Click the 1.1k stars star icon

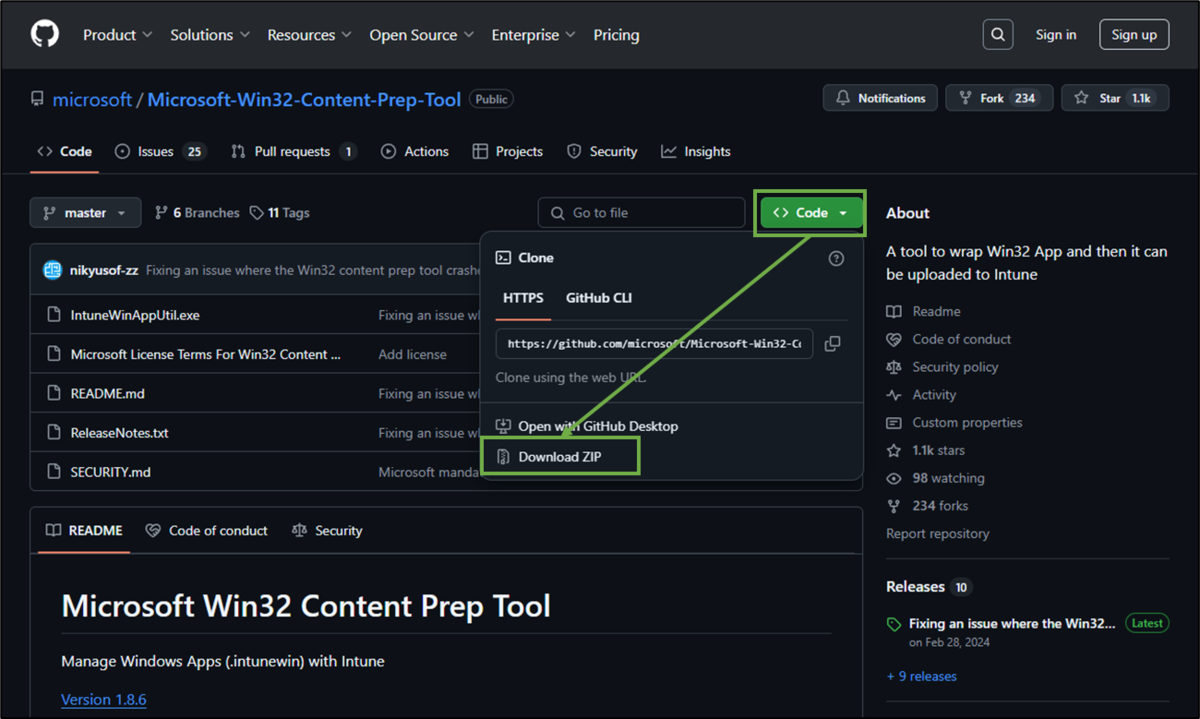(x=894, y=450)
